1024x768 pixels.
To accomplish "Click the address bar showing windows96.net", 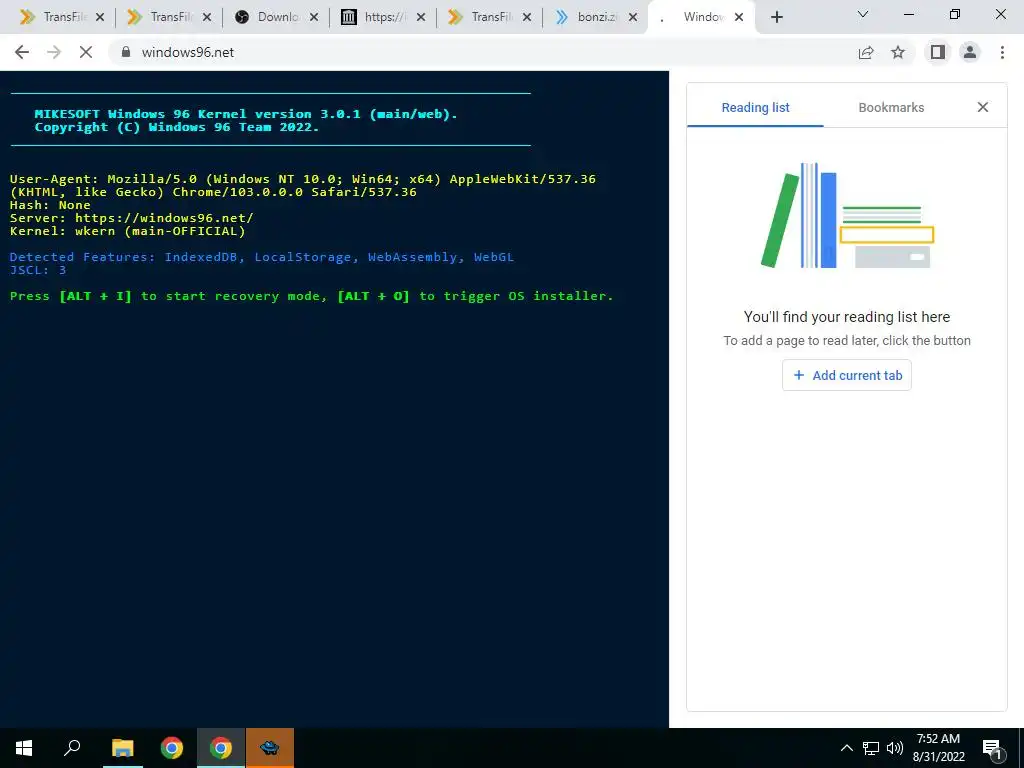I will [483, 52].
